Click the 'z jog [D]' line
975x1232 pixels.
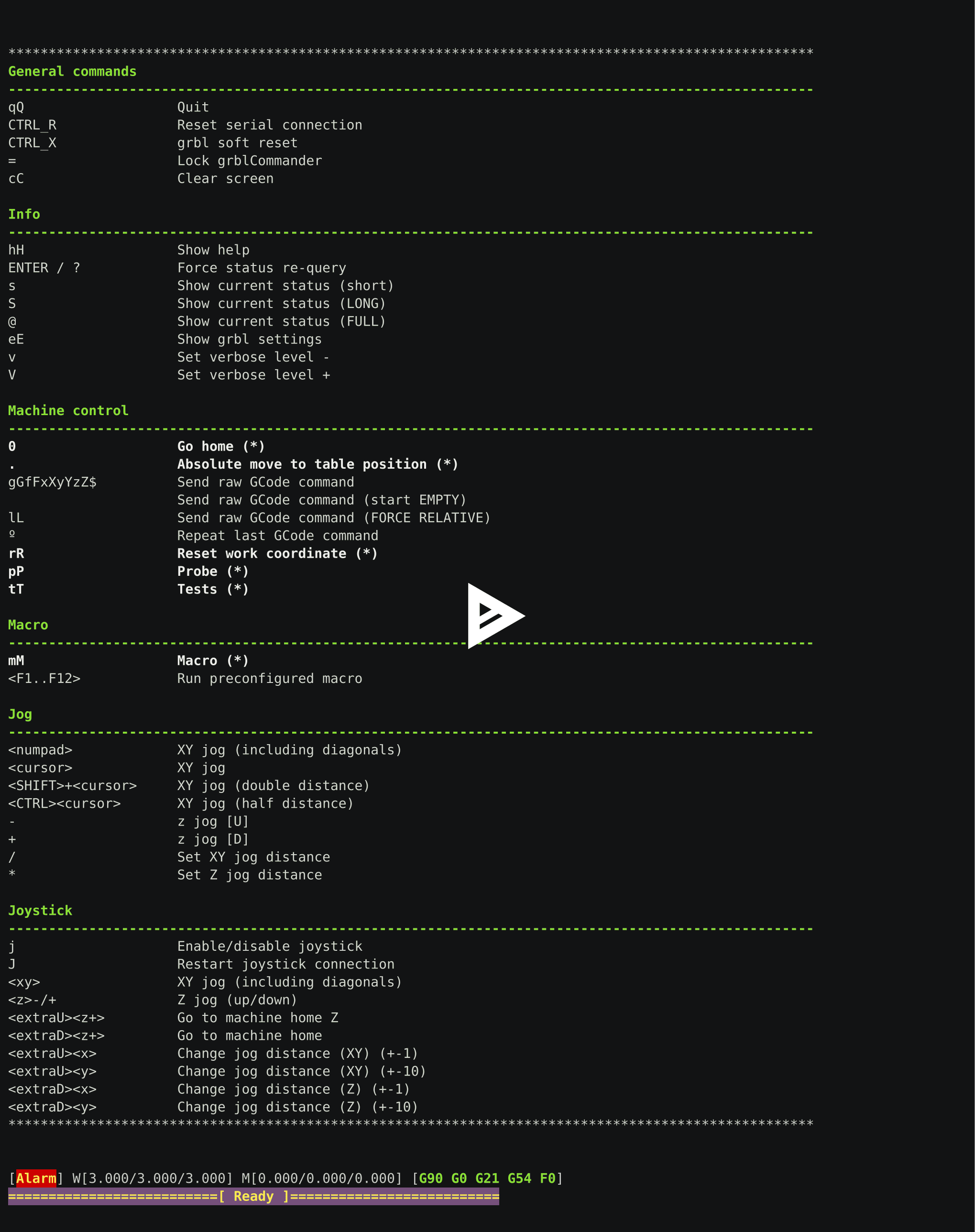213,839
